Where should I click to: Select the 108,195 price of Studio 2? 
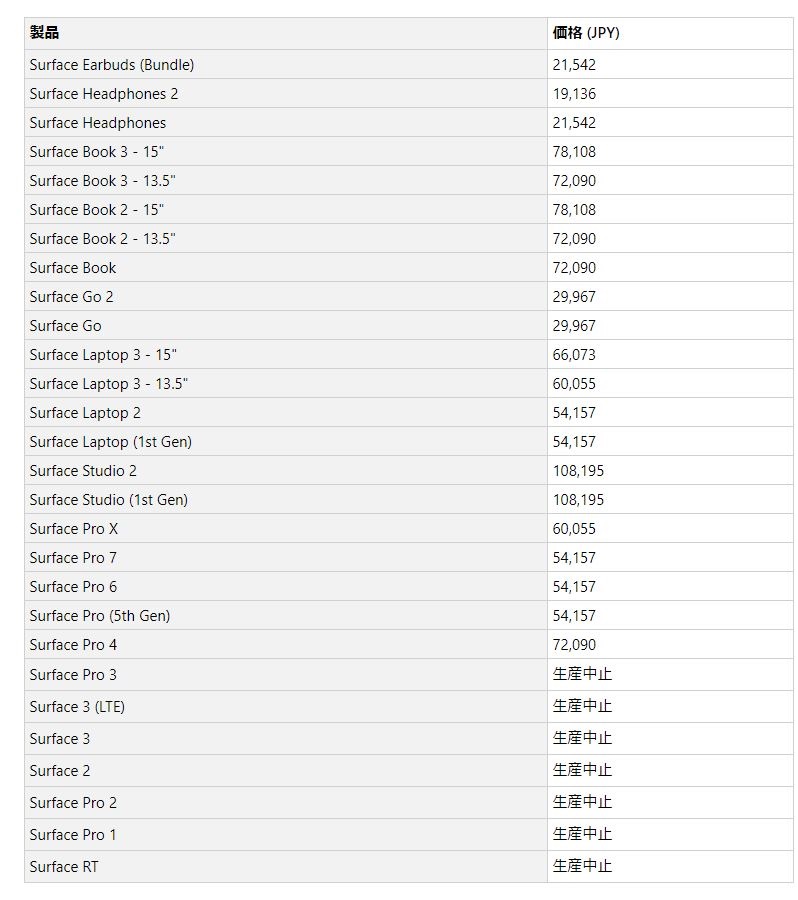coord(670,471)
